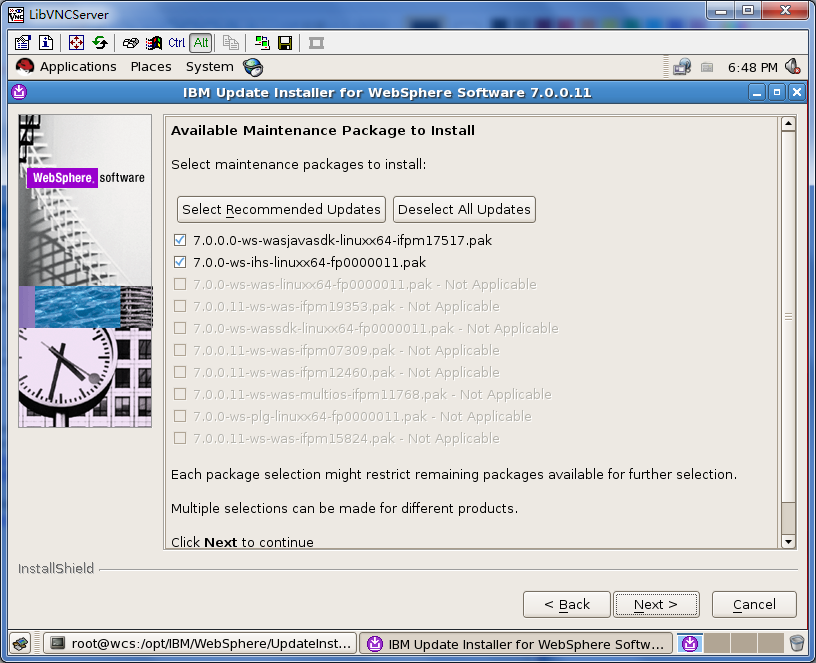This screenshot has width=816, height=663.
Task: Uncheck 7.0.0-ws-ihs-linuxx64-fp0000011.pak
Action: coord(180,262)
